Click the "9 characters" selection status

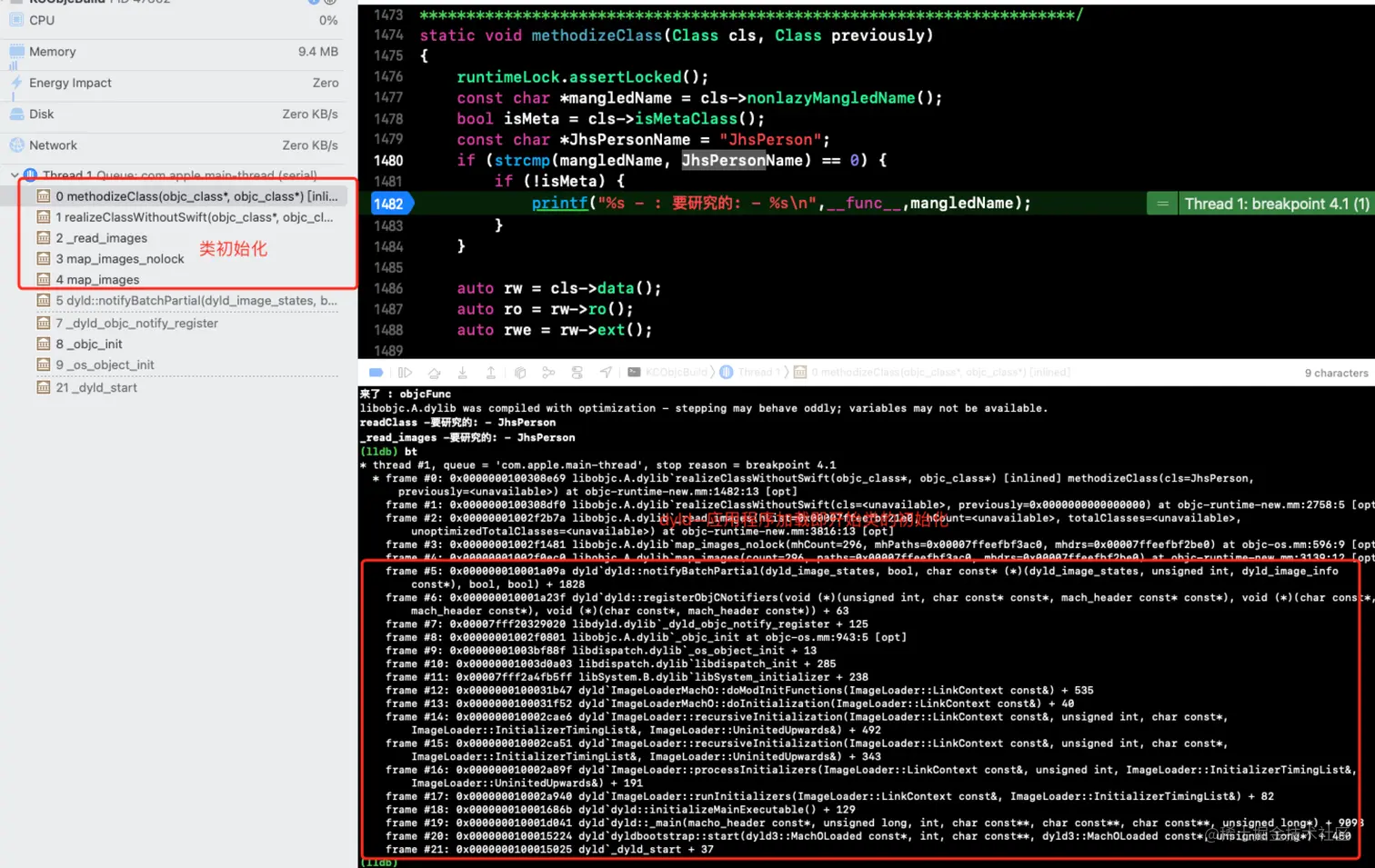pos(1336,373)
